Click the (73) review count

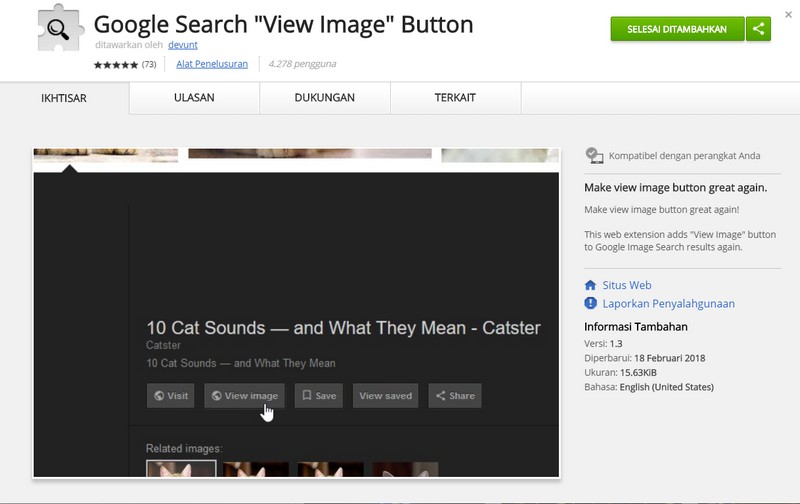pyautogui.click(x=149, y=64)
